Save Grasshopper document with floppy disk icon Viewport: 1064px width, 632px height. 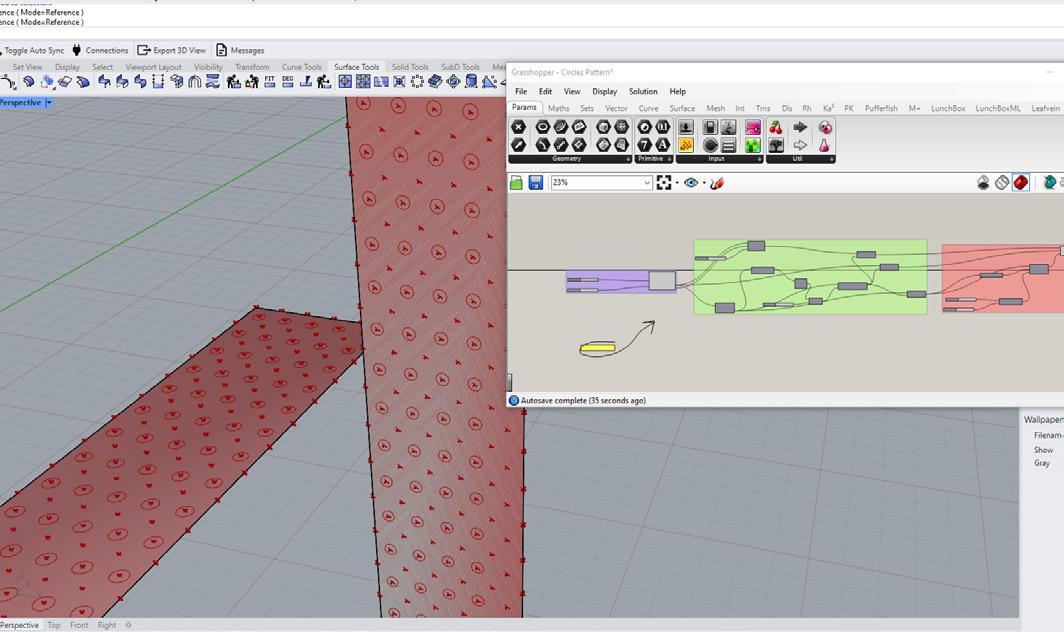click(536, 183)
